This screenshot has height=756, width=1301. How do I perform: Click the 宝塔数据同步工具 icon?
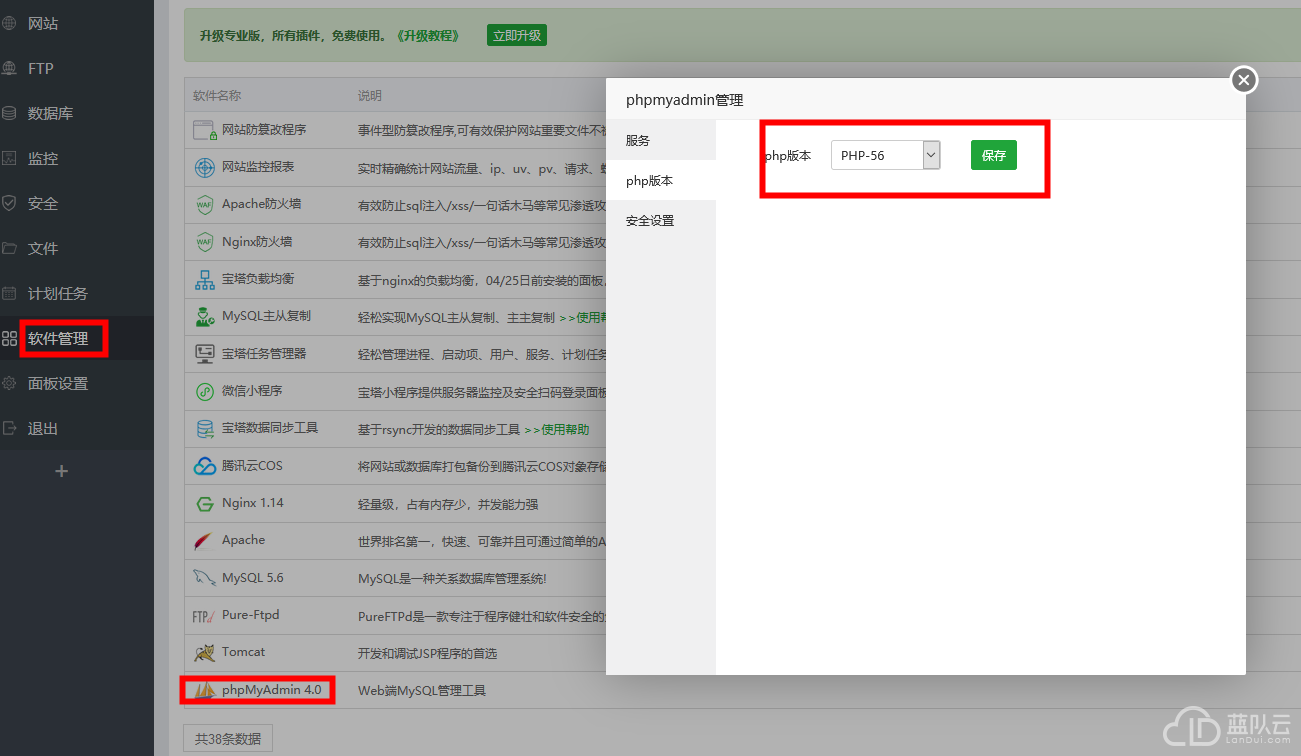[x=205, y=429]
